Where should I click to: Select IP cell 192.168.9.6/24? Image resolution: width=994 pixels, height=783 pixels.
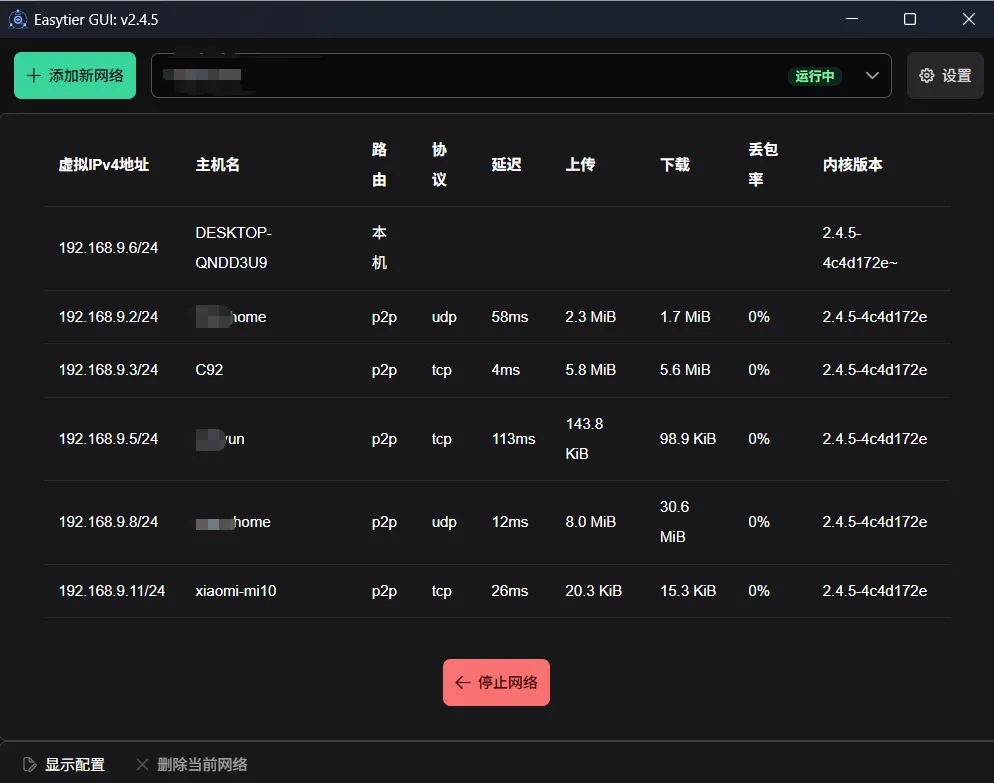(x=108, y=248)
